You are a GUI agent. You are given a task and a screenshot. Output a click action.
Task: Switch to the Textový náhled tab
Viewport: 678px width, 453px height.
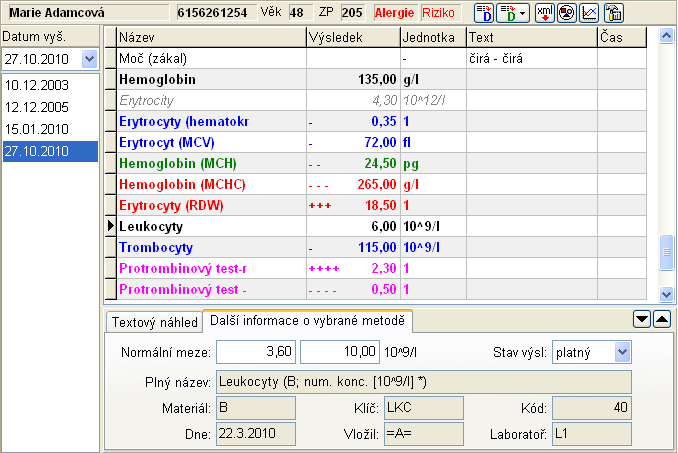153,322
